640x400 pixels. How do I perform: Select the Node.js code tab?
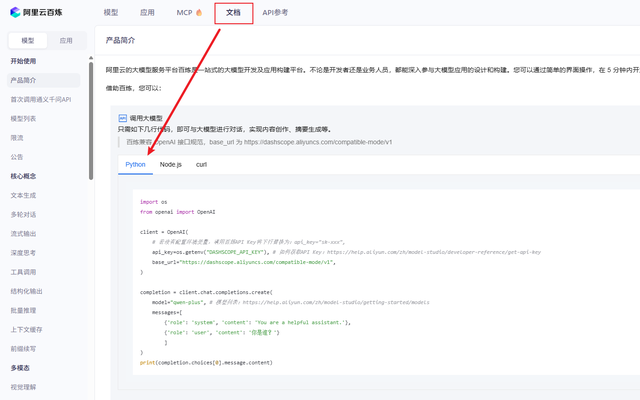pos(171,164)
